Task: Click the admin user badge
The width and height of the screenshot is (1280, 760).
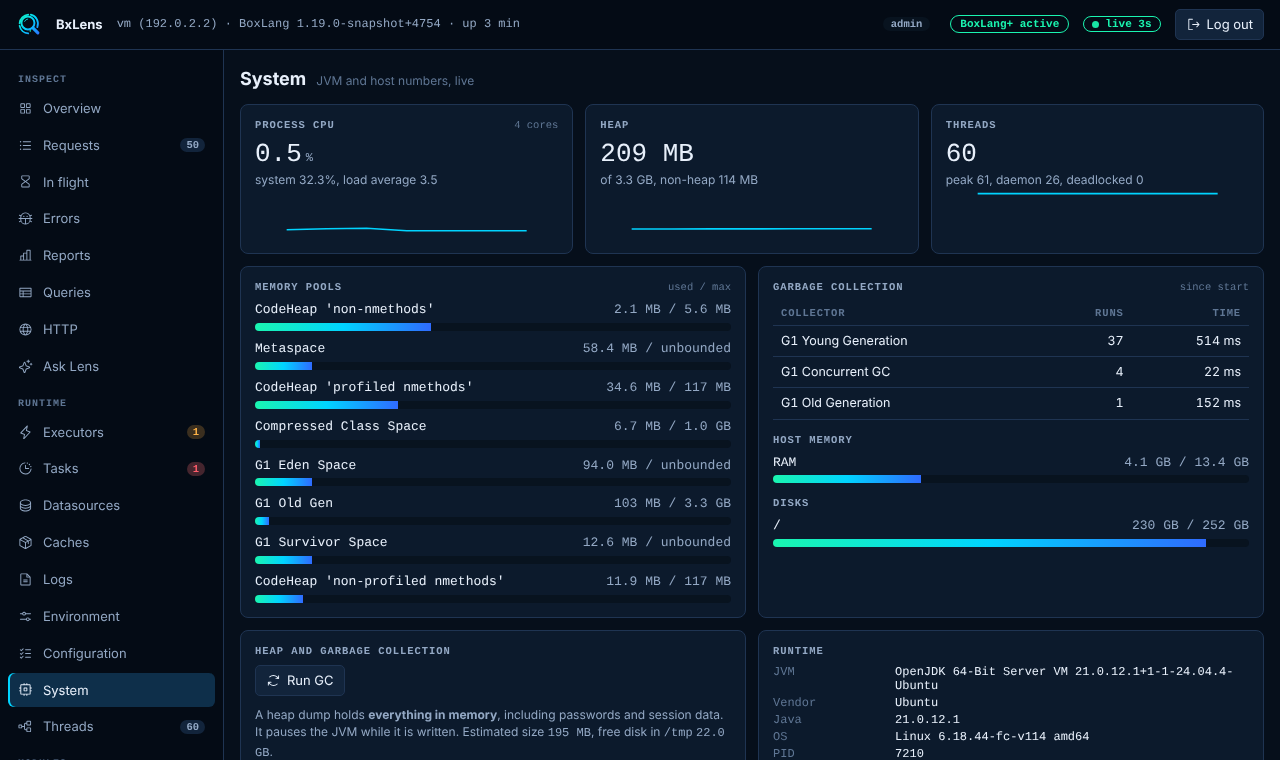Action: tap(906, 24)
